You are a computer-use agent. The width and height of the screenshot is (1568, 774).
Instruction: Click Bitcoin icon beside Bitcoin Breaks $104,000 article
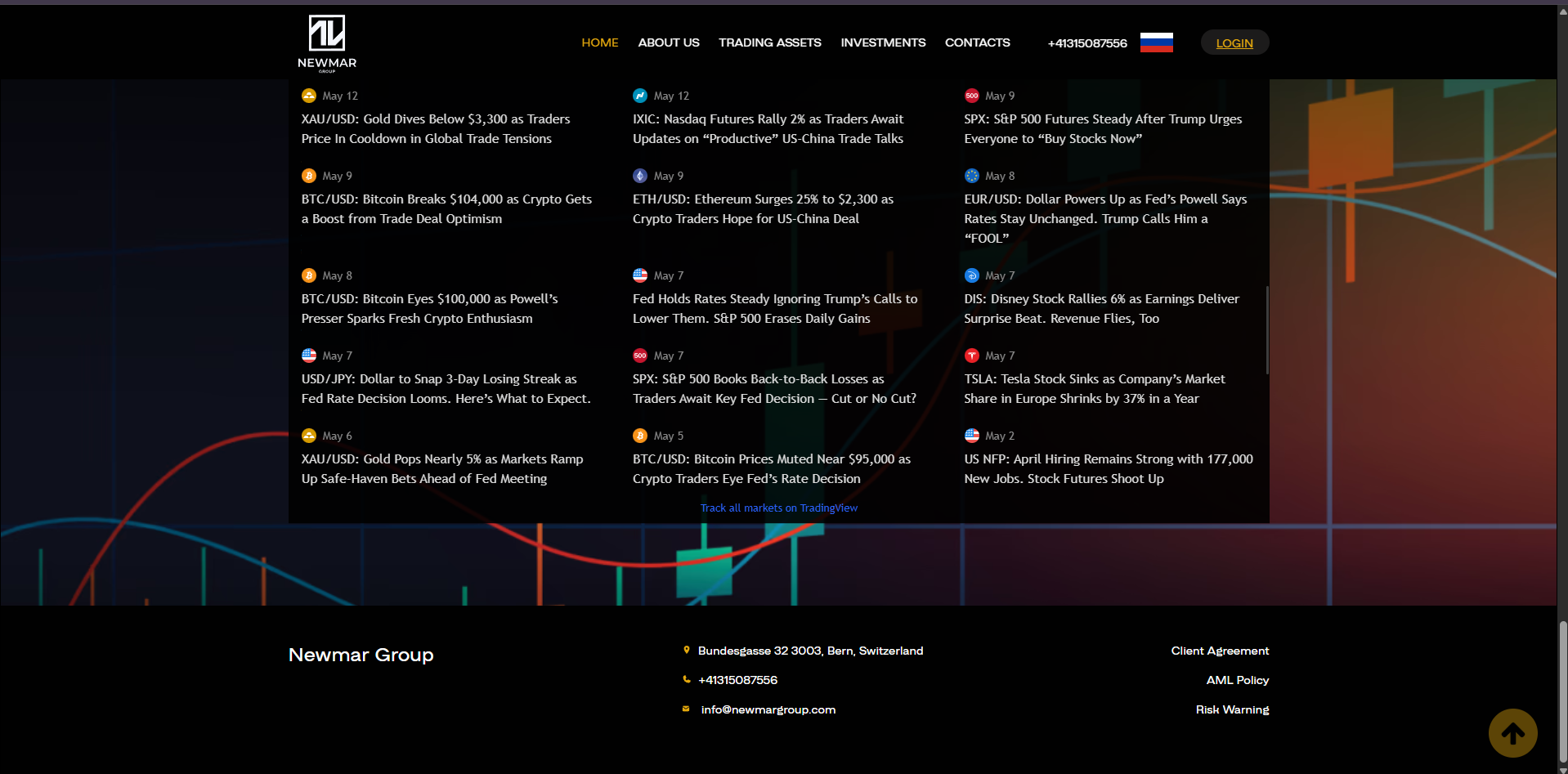[309, 176]
